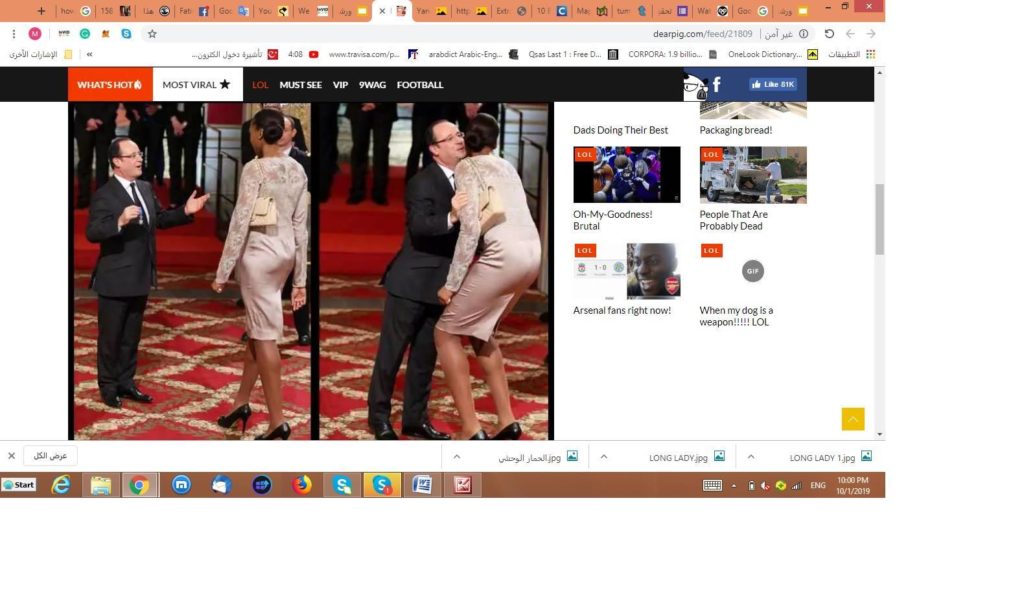Open Firefox from the taskbar
The height and width of the screenshot is (599, 1024).
click(x=302, y=485)
